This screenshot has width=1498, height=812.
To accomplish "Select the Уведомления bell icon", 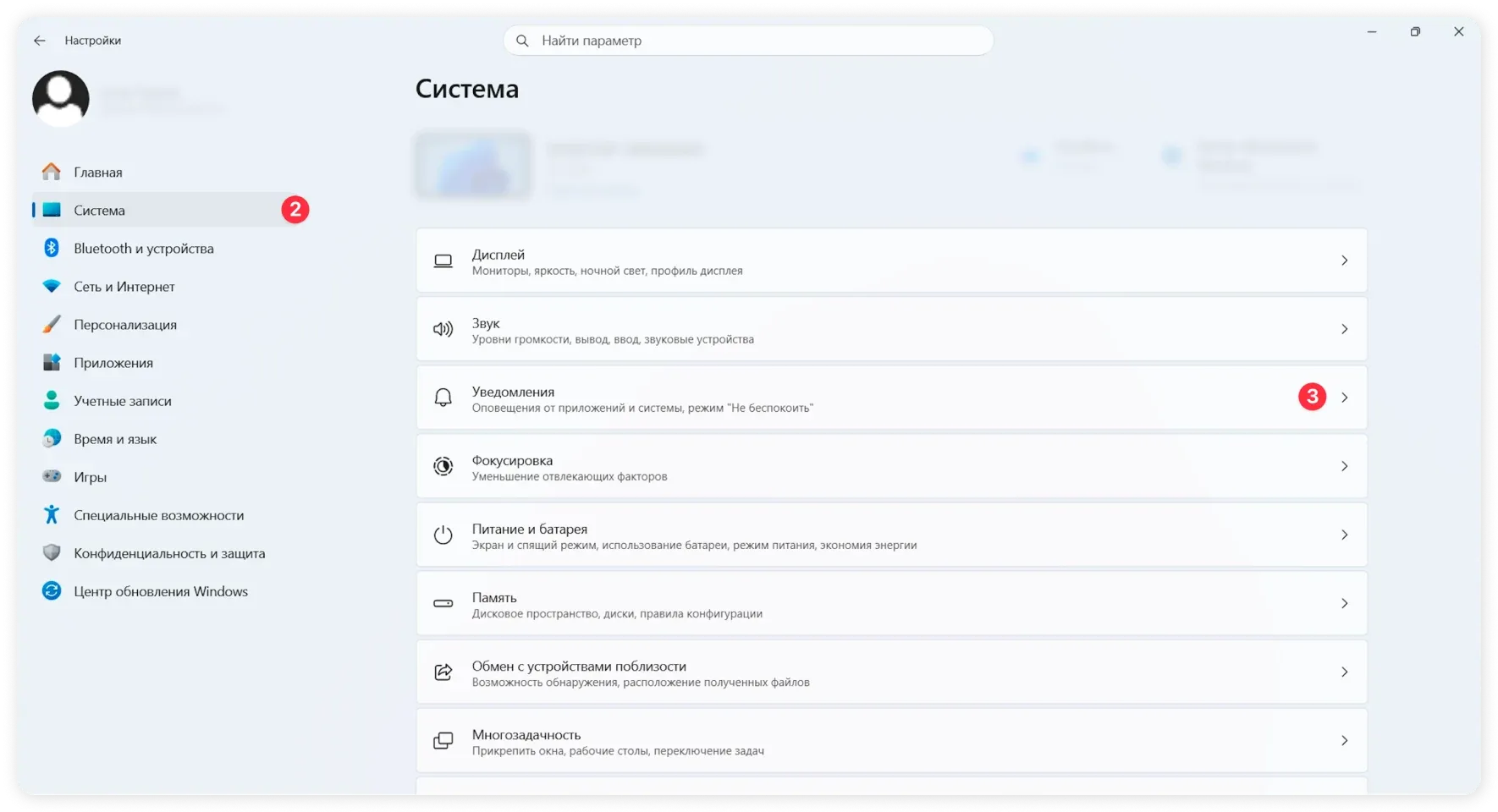I will click(443, 398).
